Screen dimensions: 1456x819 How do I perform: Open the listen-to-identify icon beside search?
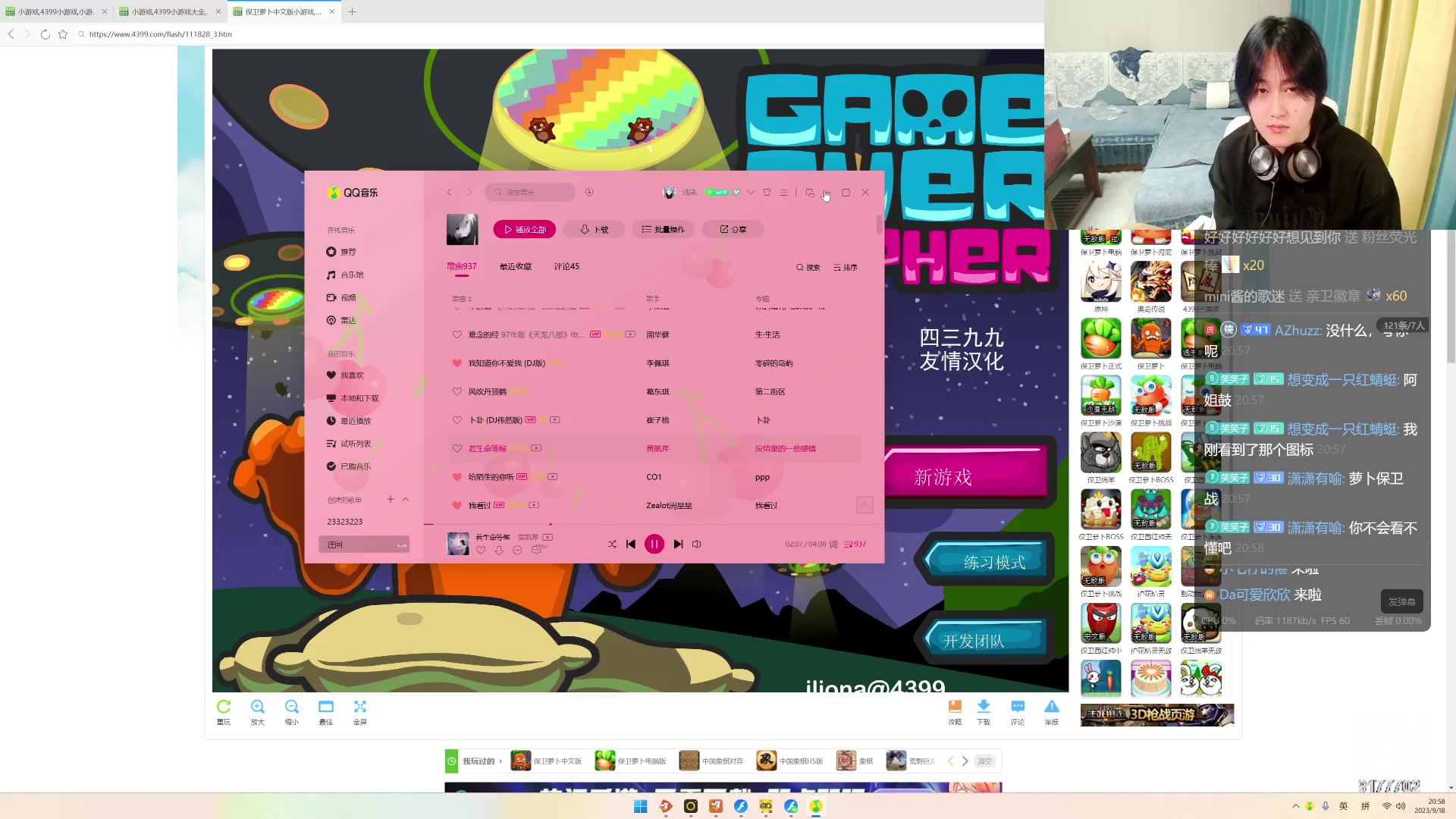[589, 193]
